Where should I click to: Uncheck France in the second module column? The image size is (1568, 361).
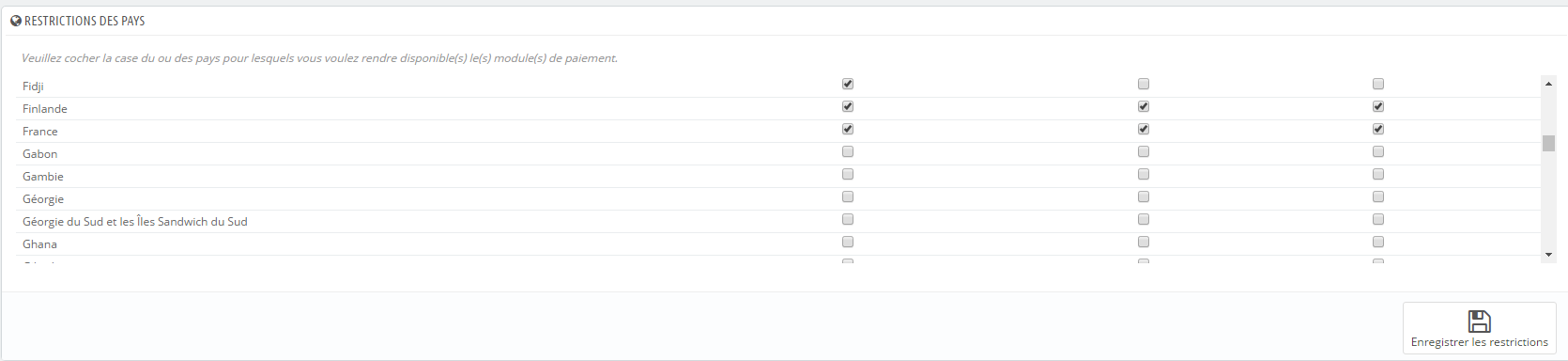[1144, 129]
